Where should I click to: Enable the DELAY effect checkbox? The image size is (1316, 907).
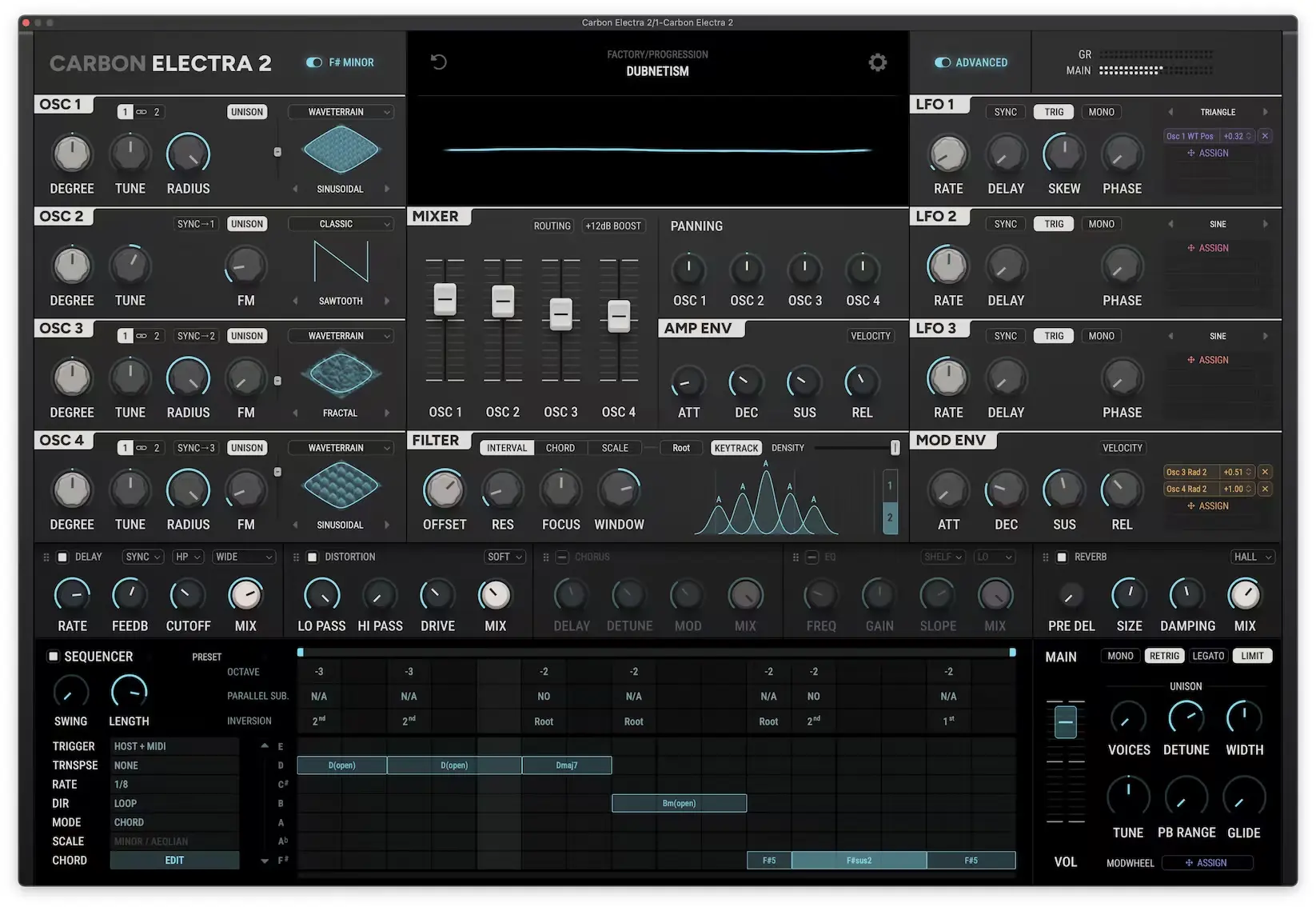click(62, 557)
